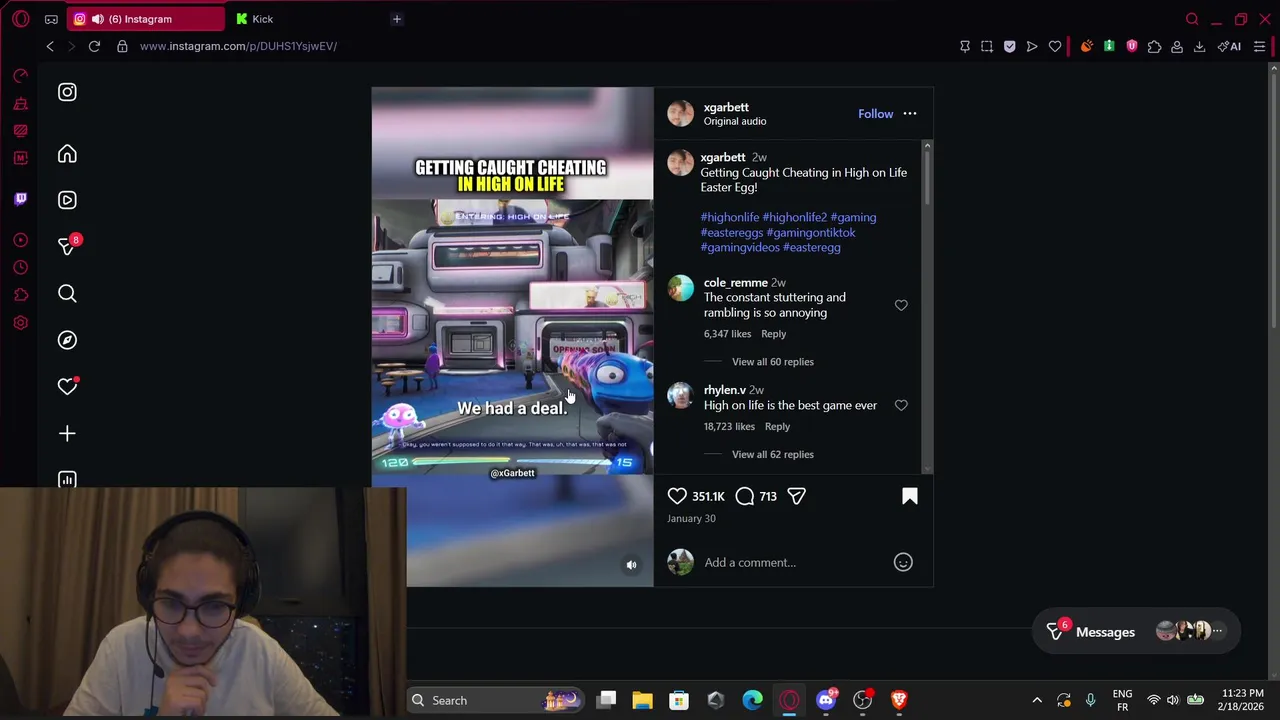Open Brave browser from the taskbar
1280x720 pixels.
point(899,700)
